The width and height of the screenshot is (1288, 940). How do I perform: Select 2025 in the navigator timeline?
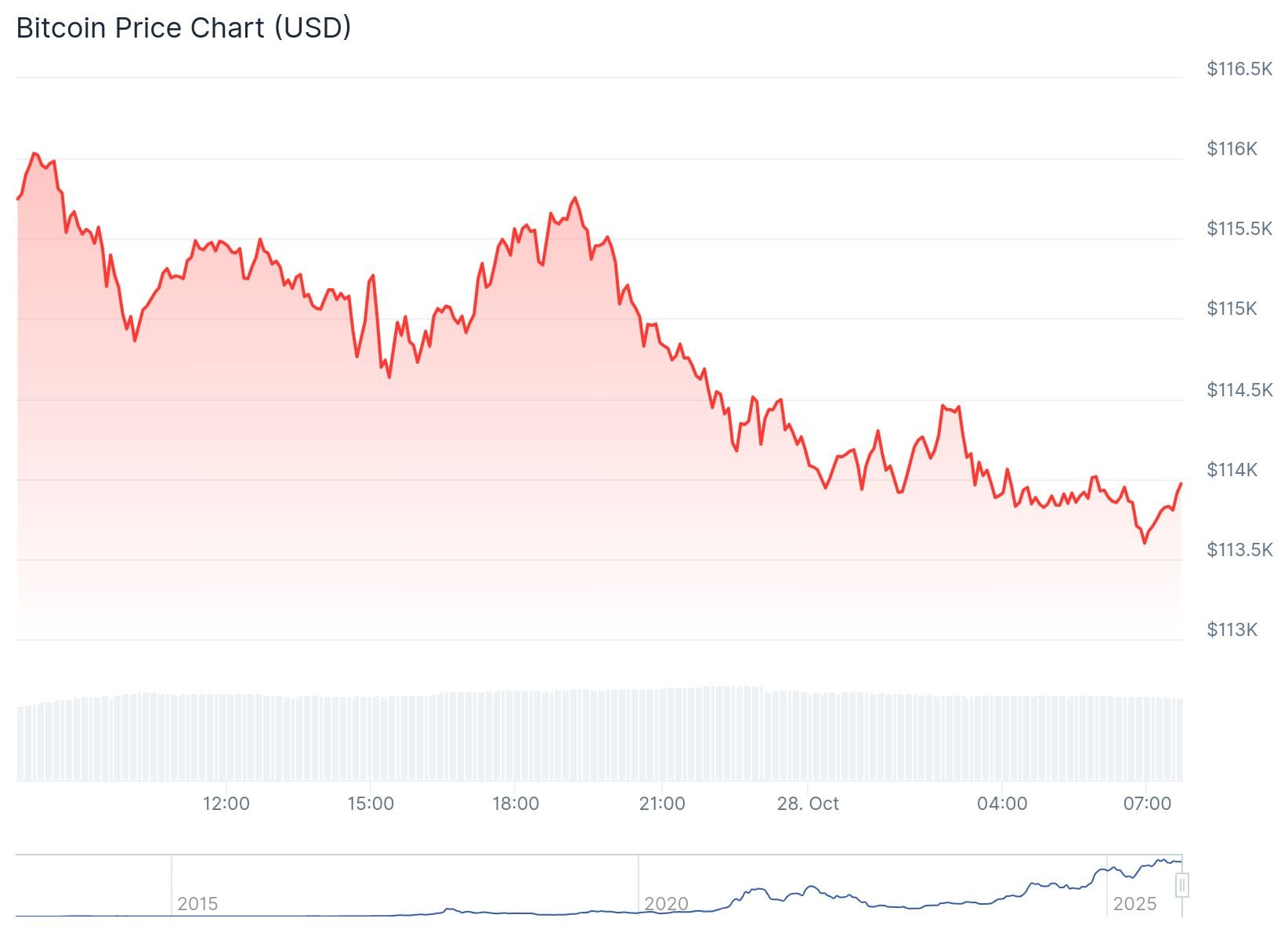coord(1134,904)
